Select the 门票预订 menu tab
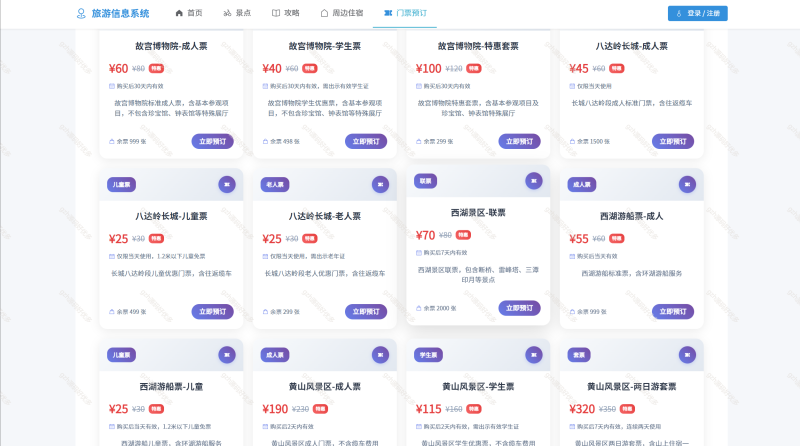Image resolution: width=800 pixels, height=446 pixels. click(405, 13)
